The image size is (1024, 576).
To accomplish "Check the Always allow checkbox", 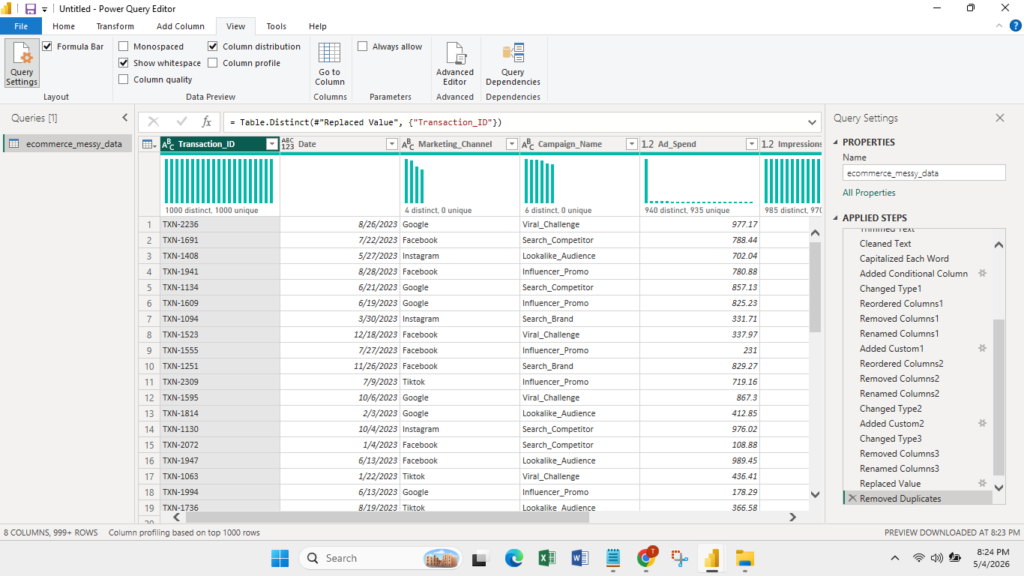I will pyautogui.click(x=362, y=46).
